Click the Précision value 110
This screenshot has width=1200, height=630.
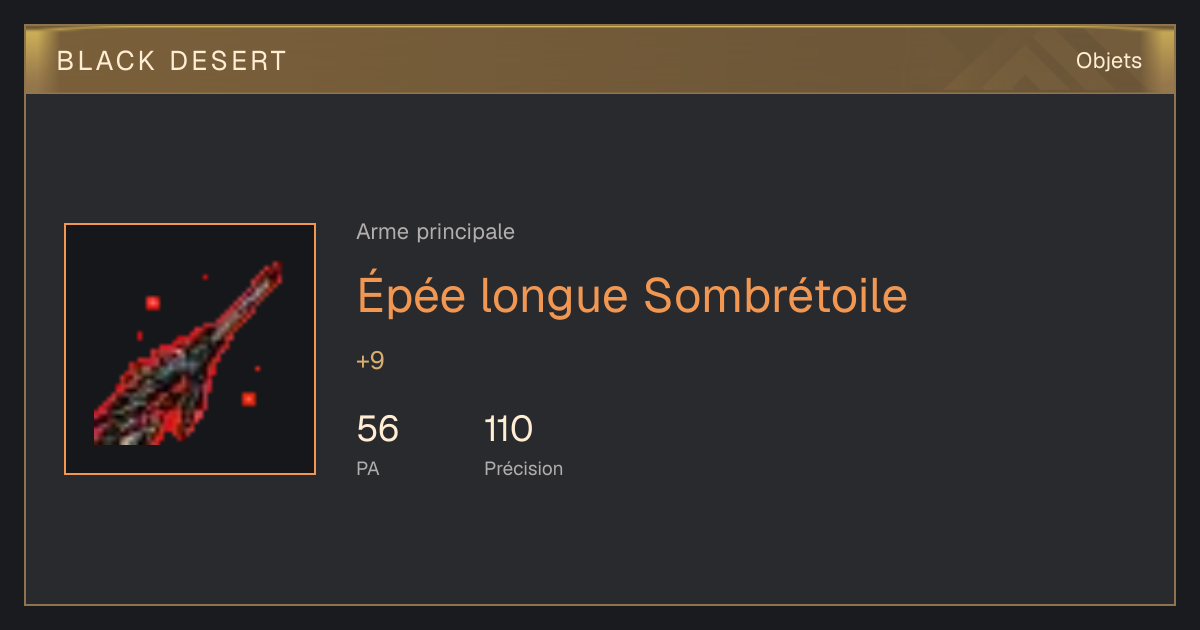point(508,429)
